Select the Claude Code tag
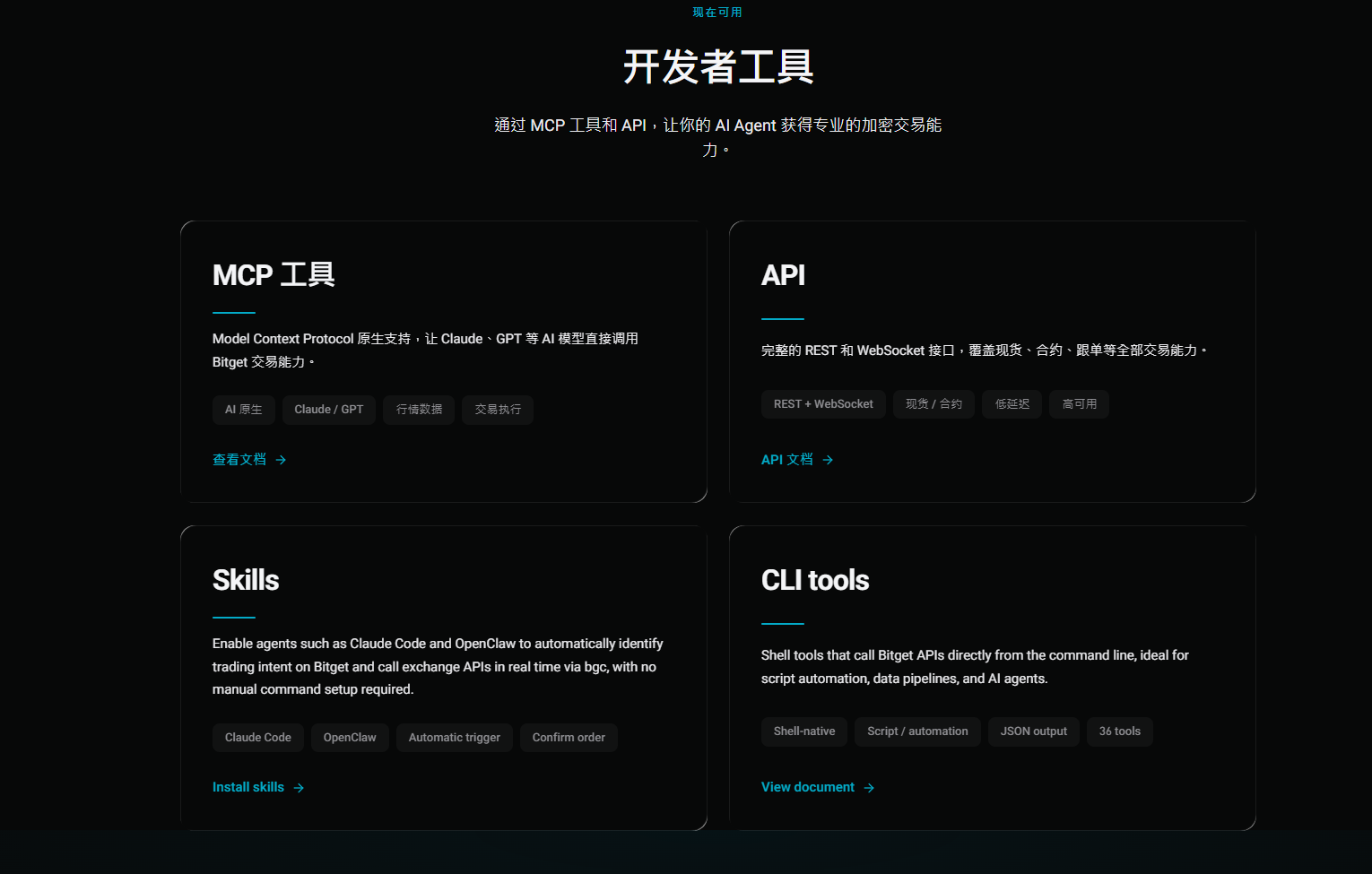This screenshot has height=874, width=1372. (257, 738)
